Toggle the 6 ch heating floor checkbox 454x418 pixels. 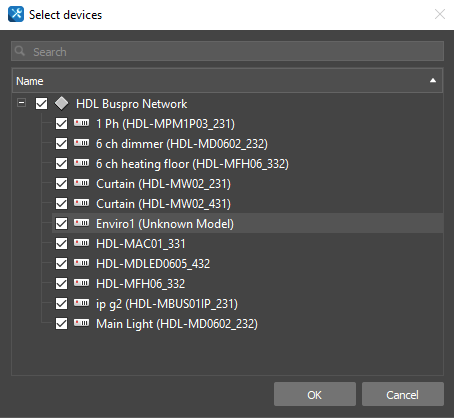click(61, 164)
